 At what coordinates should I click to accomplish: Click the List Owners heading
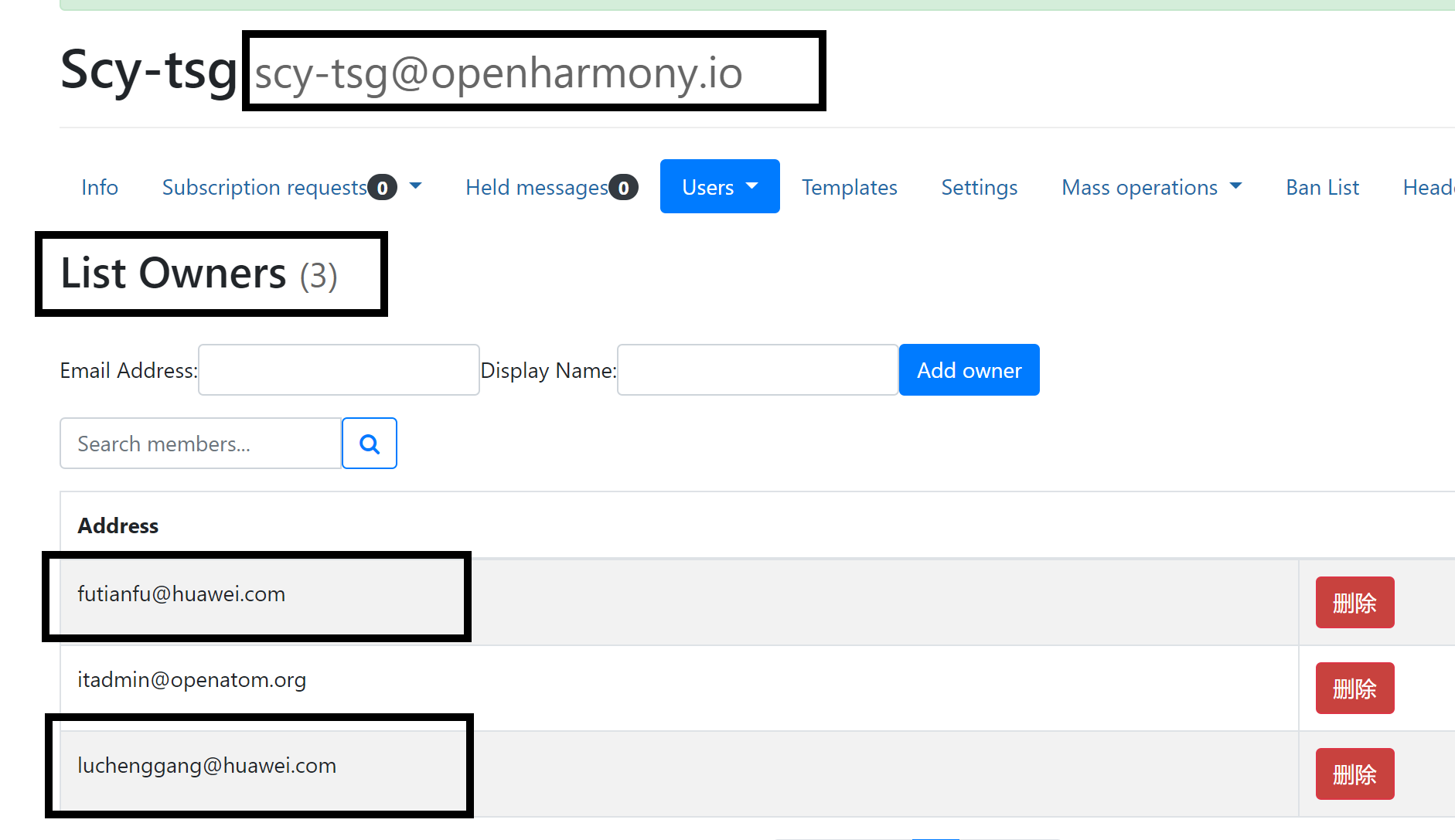coord(199,274)
